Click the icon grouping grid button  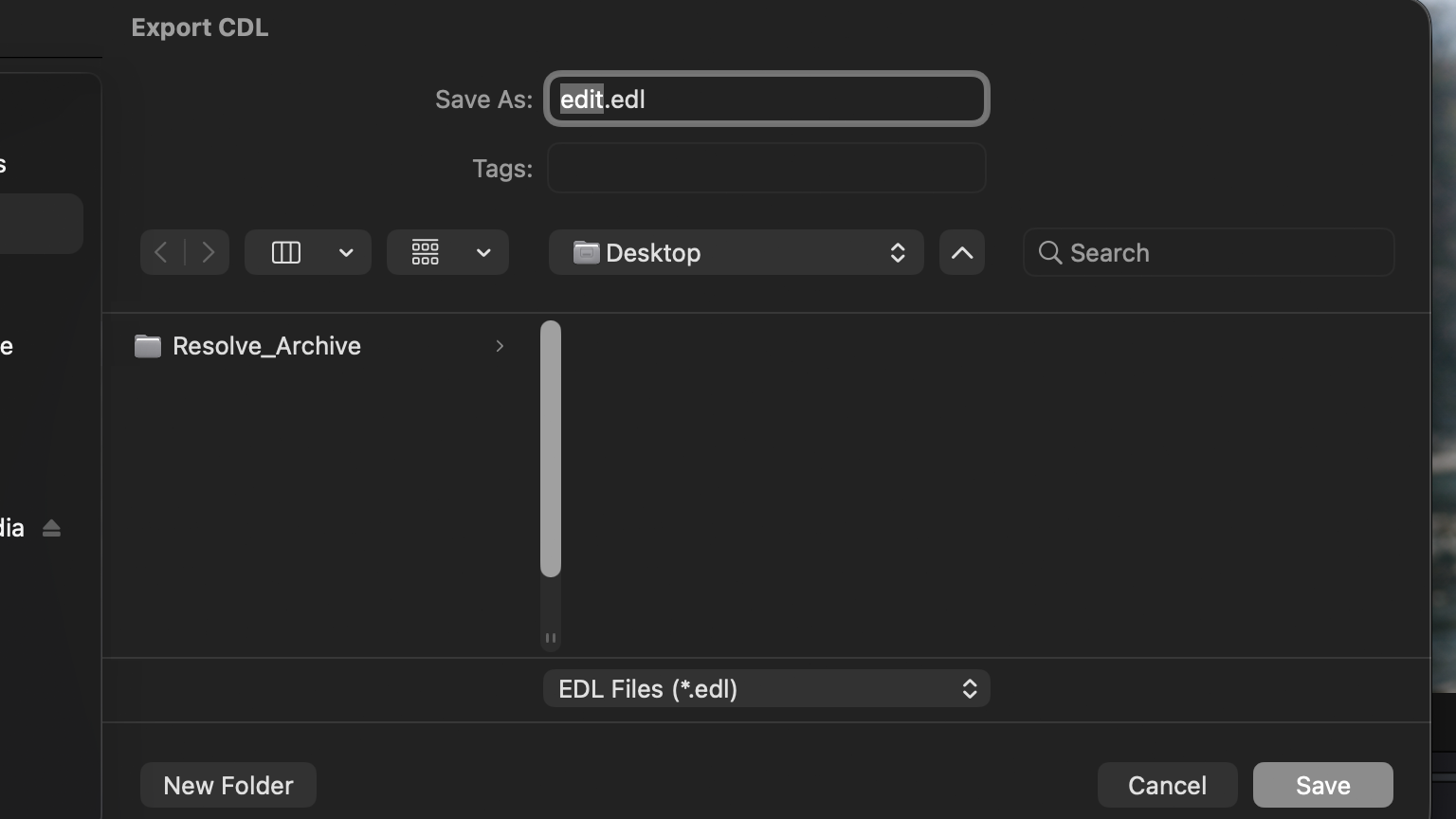pyautogui.click(x=425, y=252)
